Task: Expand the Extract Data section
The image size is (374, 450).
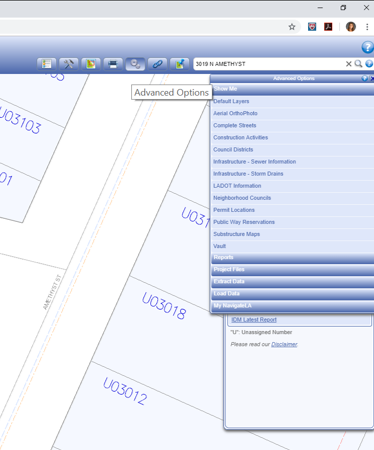Action: 293,282
